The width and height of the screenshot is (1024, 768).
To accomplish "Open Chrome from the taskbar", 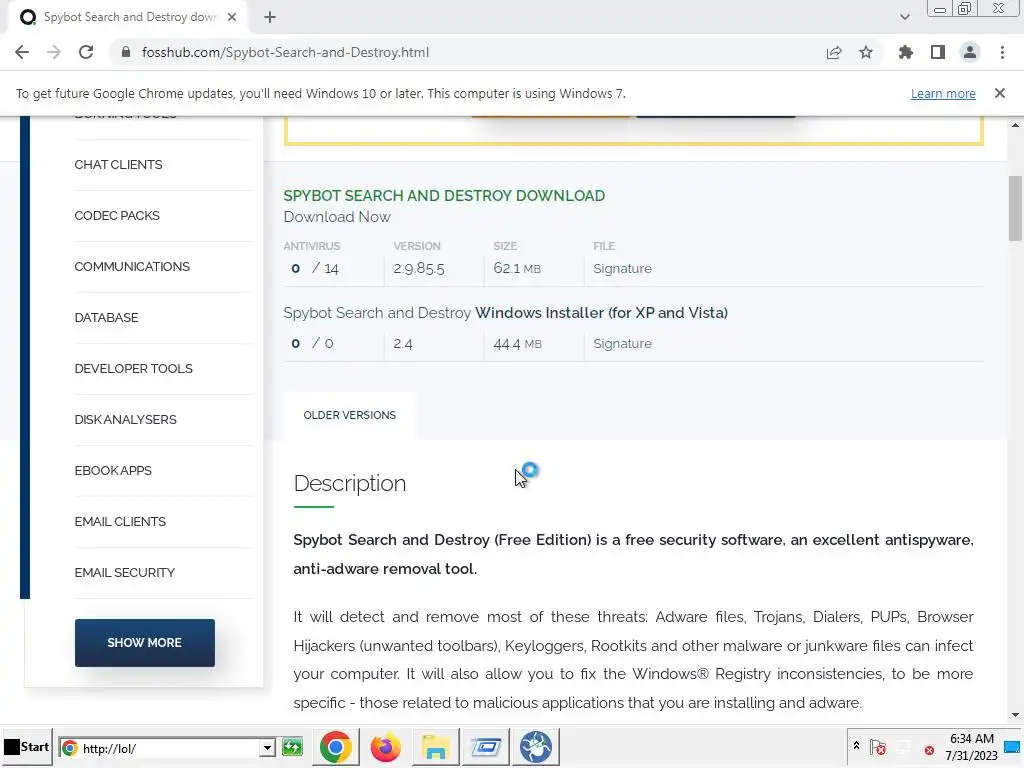I will tap(336, 747).
